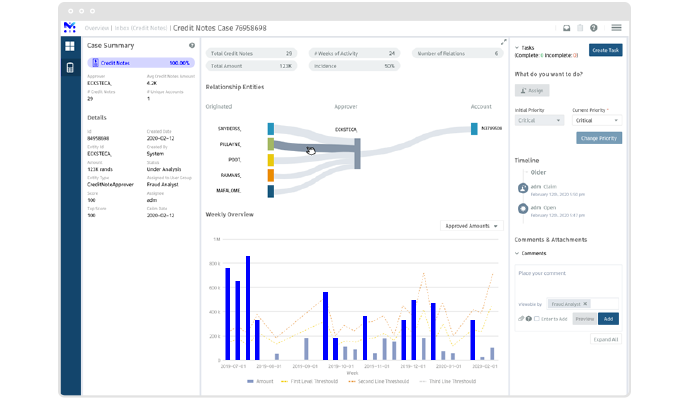Image resolution: width=690 pixels, height=400 pixels.
Task: Select the MAFALOME originator node
Action: (x=271, y=191)
